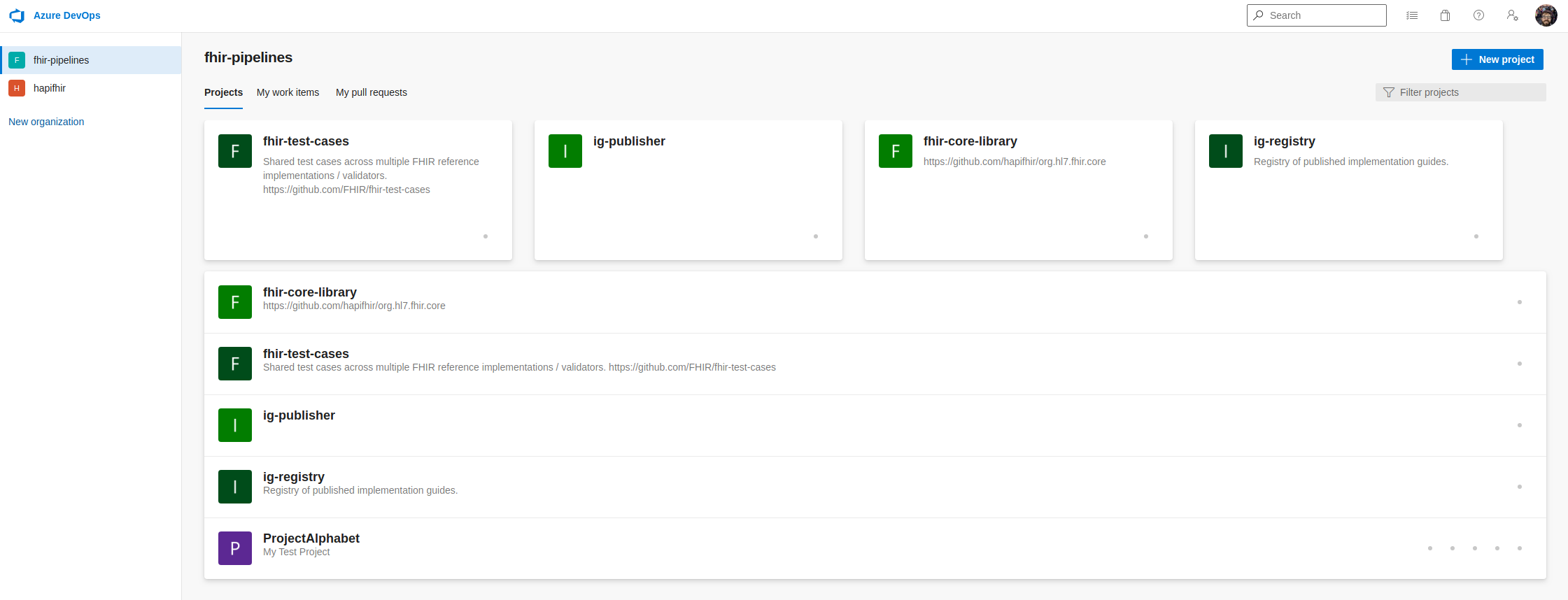Click the plus icon on New project
Image resolution: width=1568 pixels, height=600 pixels.
click(1467, 59)
